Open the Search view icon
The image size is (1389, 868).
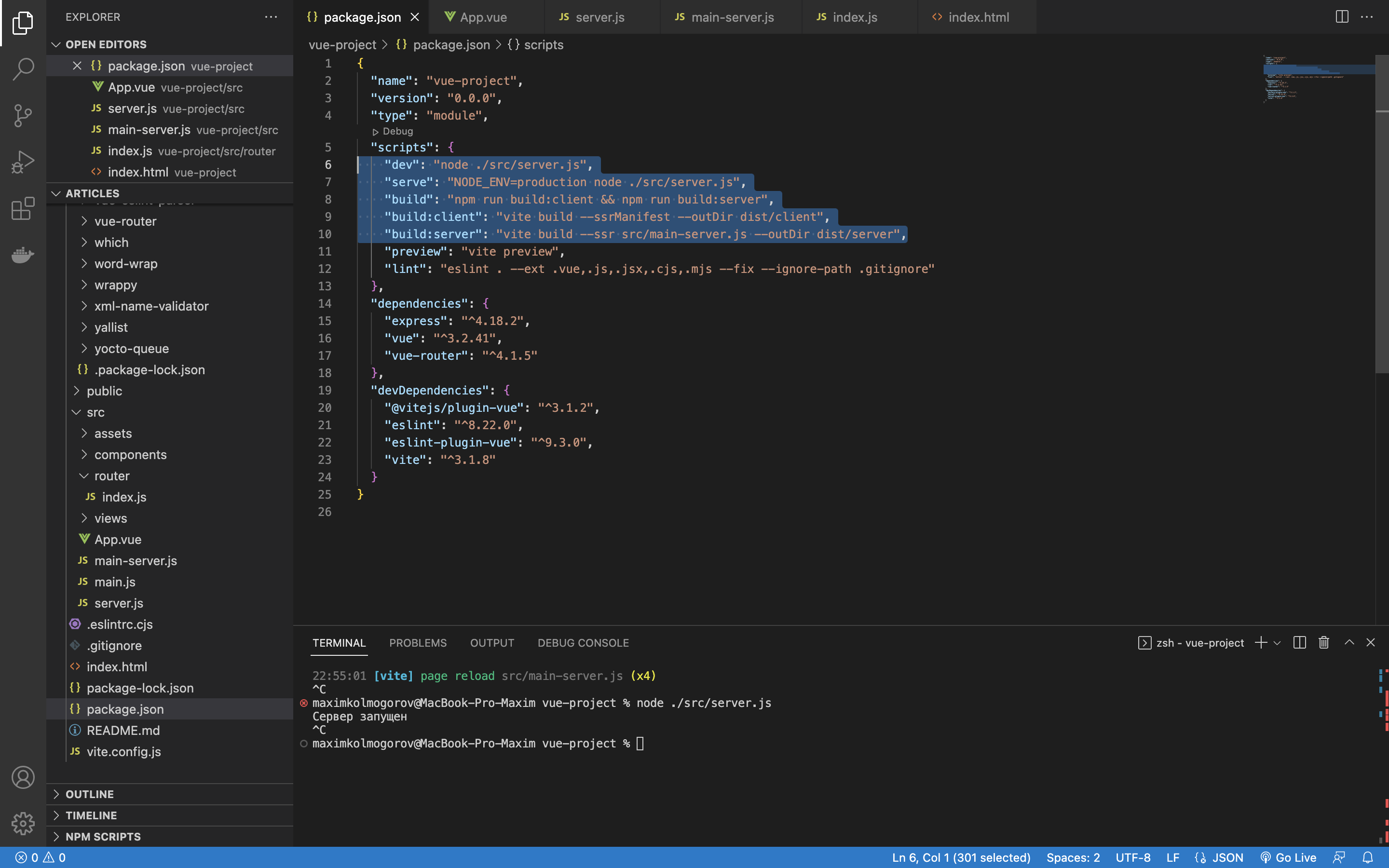click(x=23, y=69)
